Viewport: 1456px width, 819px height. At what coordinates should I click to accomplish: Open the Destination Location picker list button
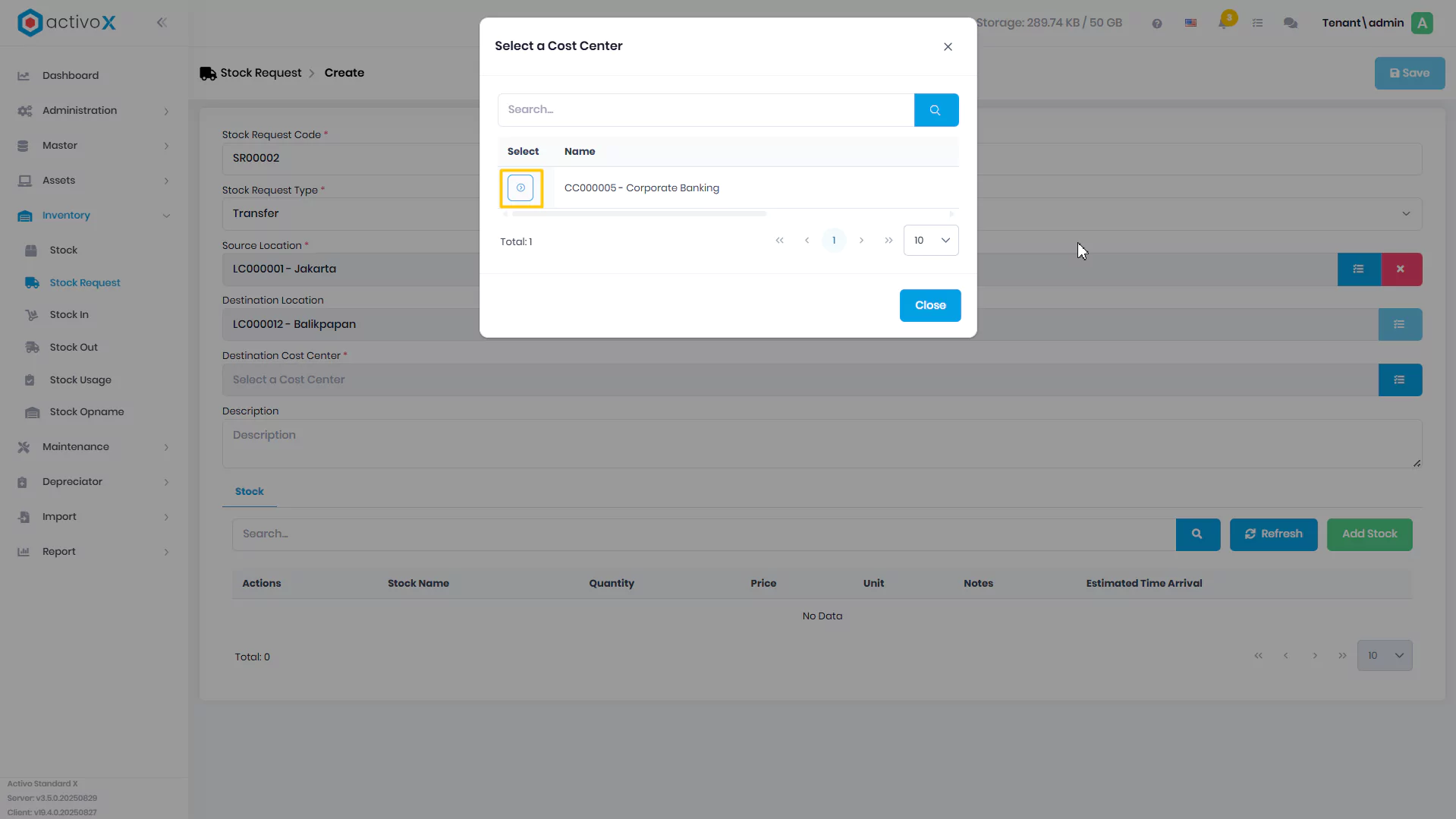1400,325
